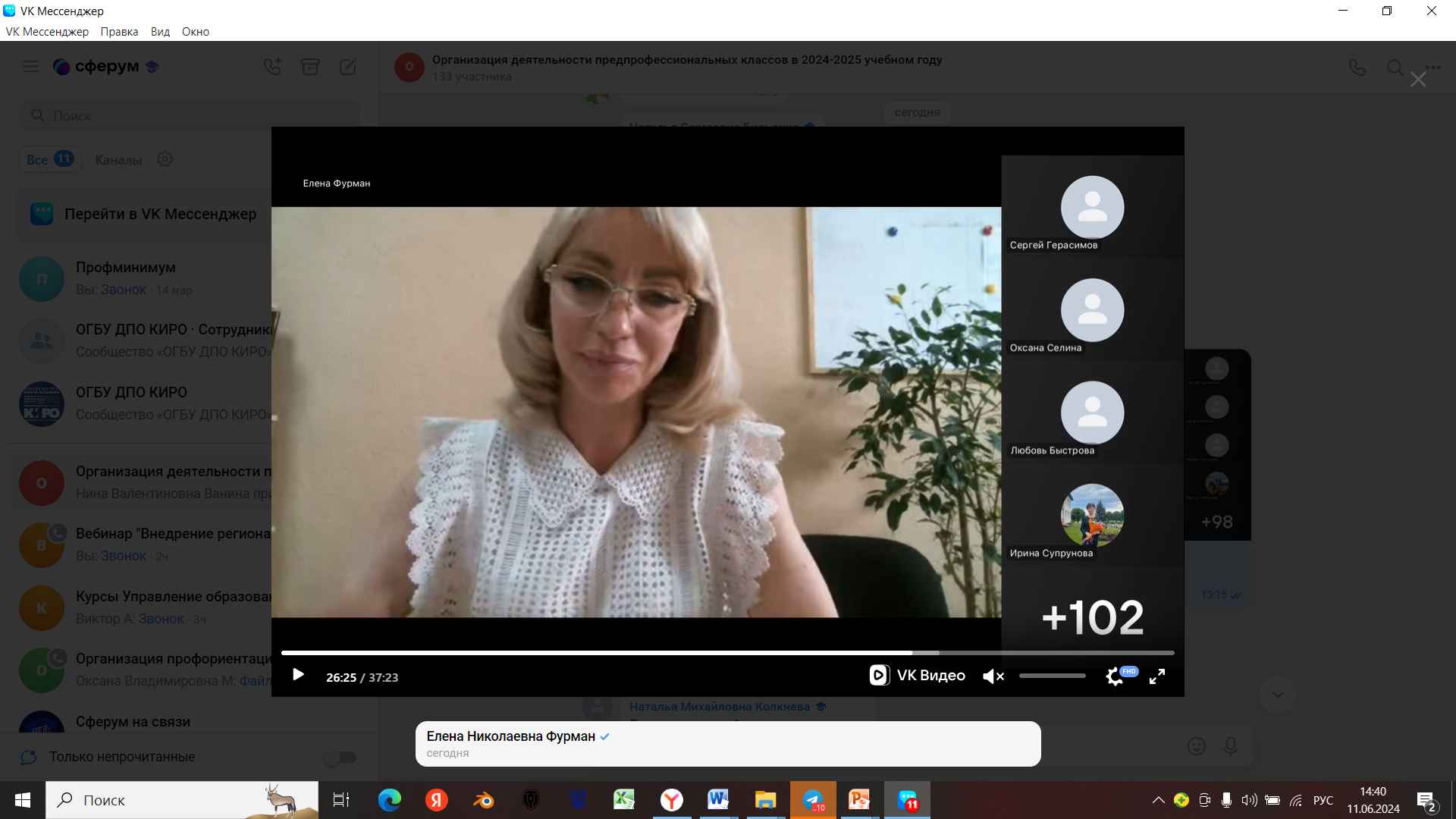Switch input language РУС indicator

[x=1323, y=800]
